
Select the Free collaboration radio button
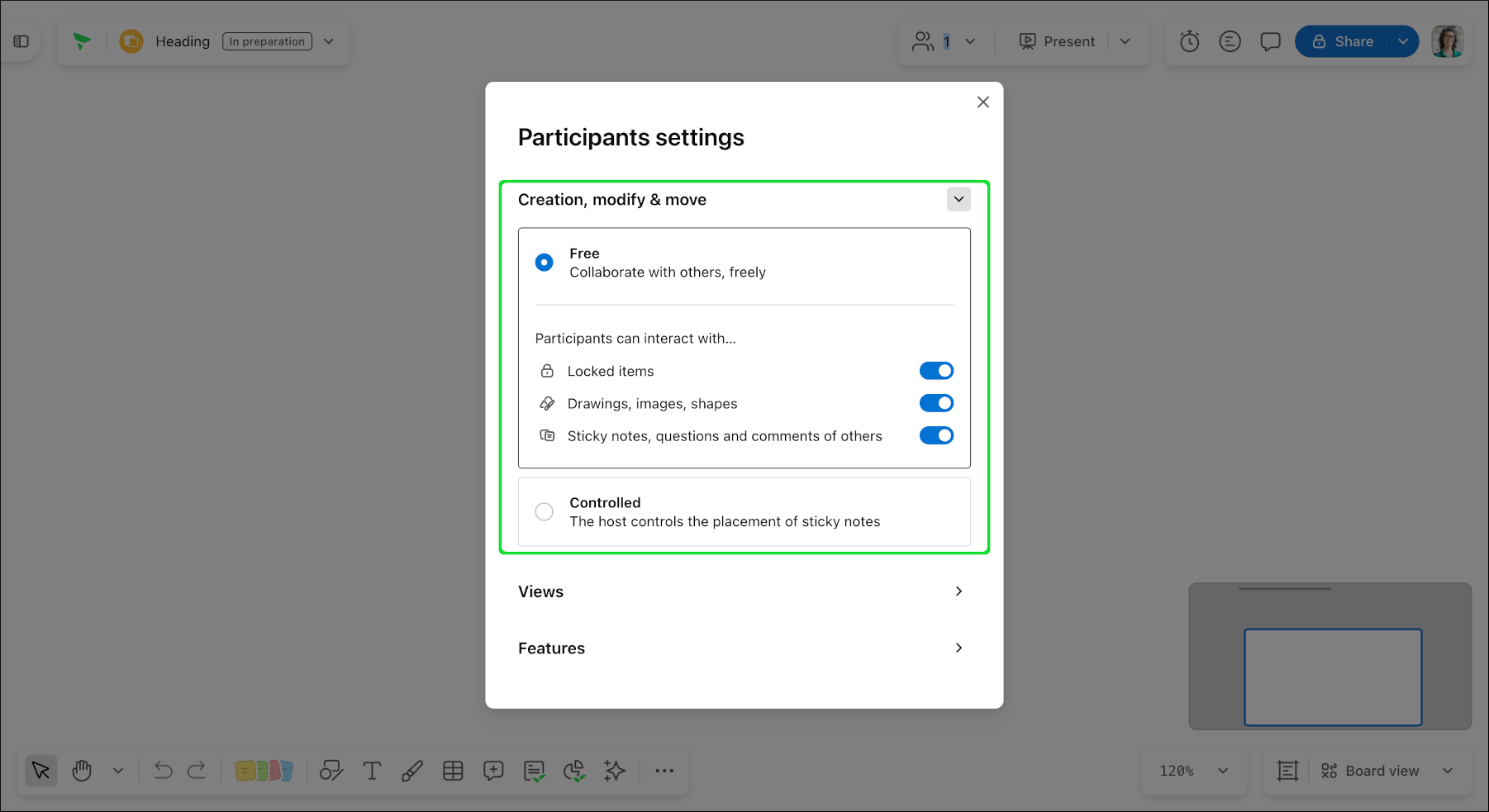545,263
